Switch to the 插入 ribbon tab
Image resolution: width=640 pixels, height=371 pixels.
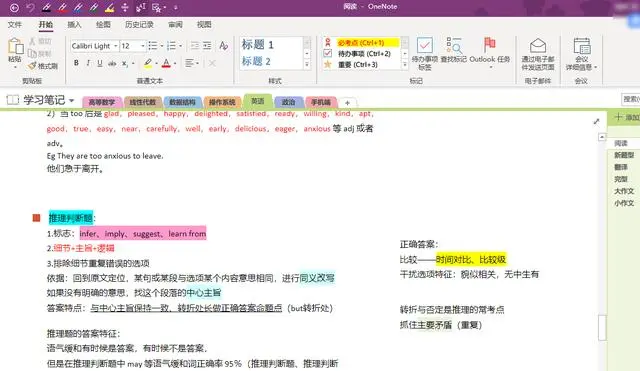coord(74,24)
